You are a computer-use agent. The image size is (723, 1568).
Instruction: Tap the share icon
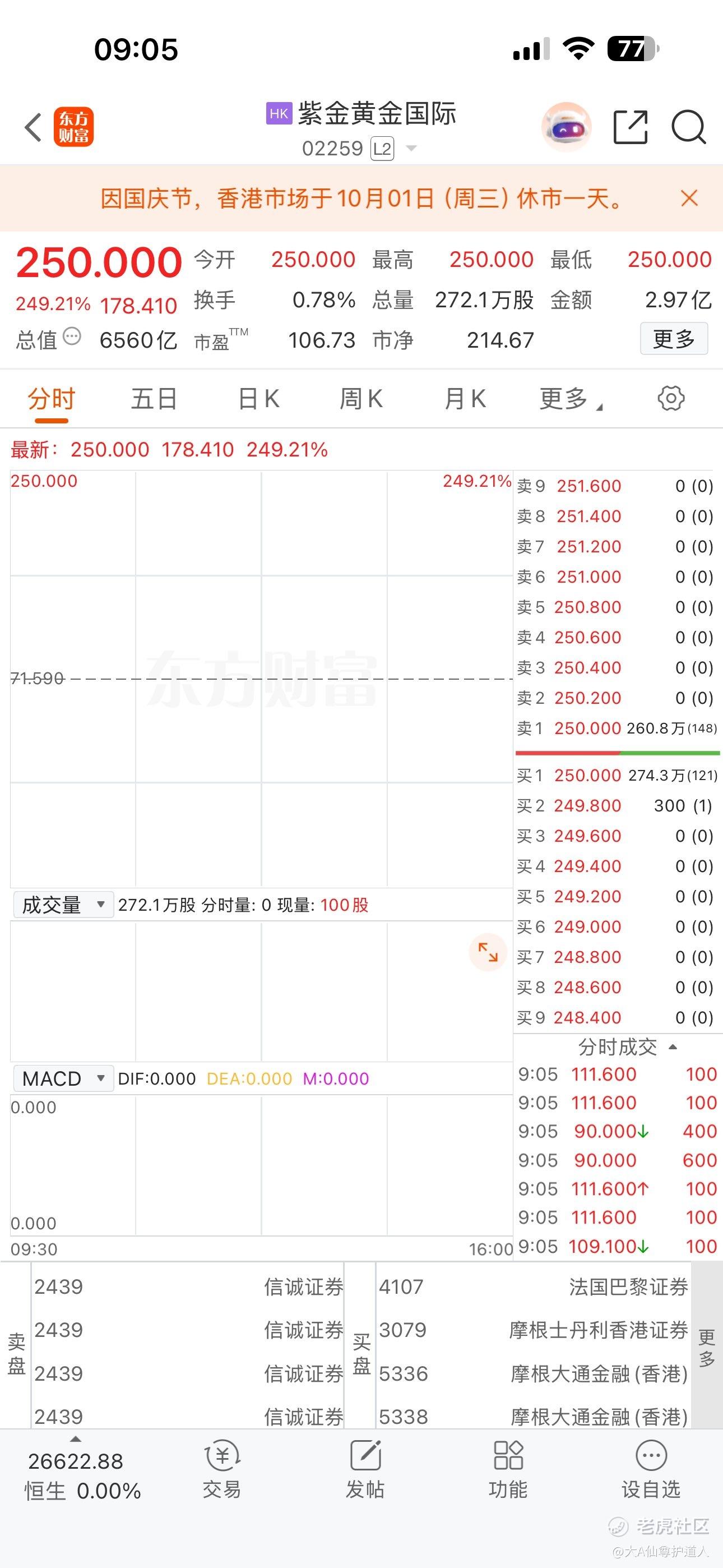coord(630,127)
